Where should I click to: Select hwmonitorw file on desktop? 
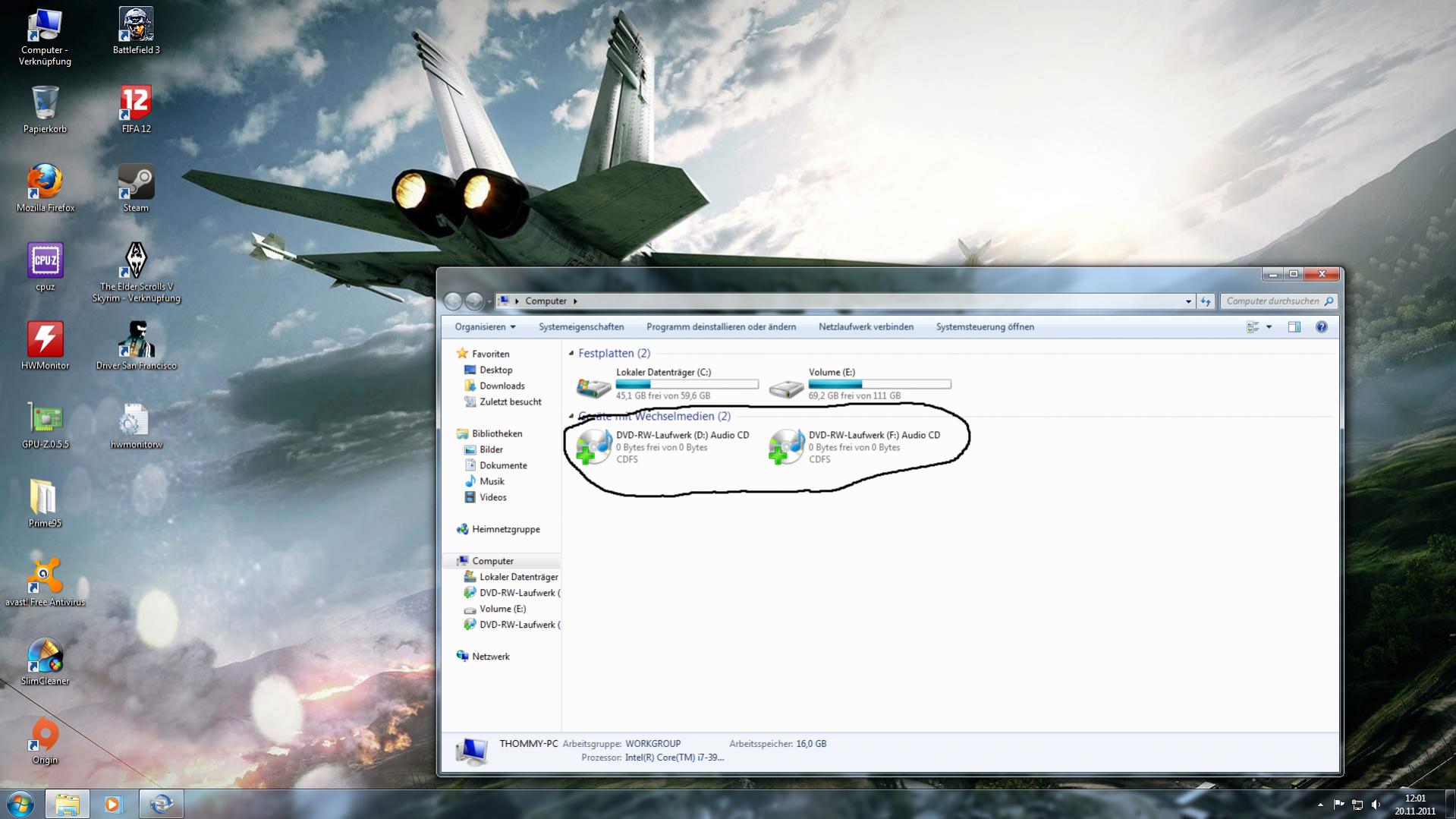(136, 426)
